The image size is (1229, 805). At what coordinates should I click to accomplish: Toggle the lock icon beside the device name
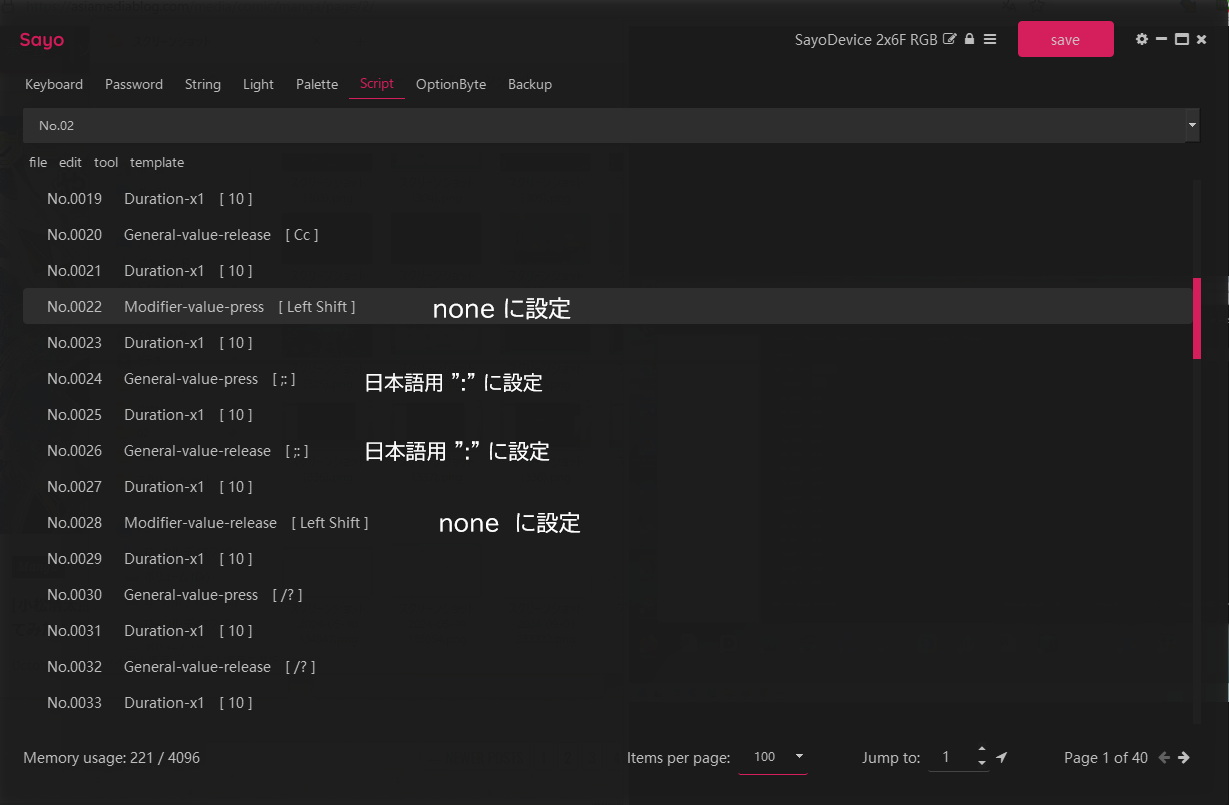point(967,38)
